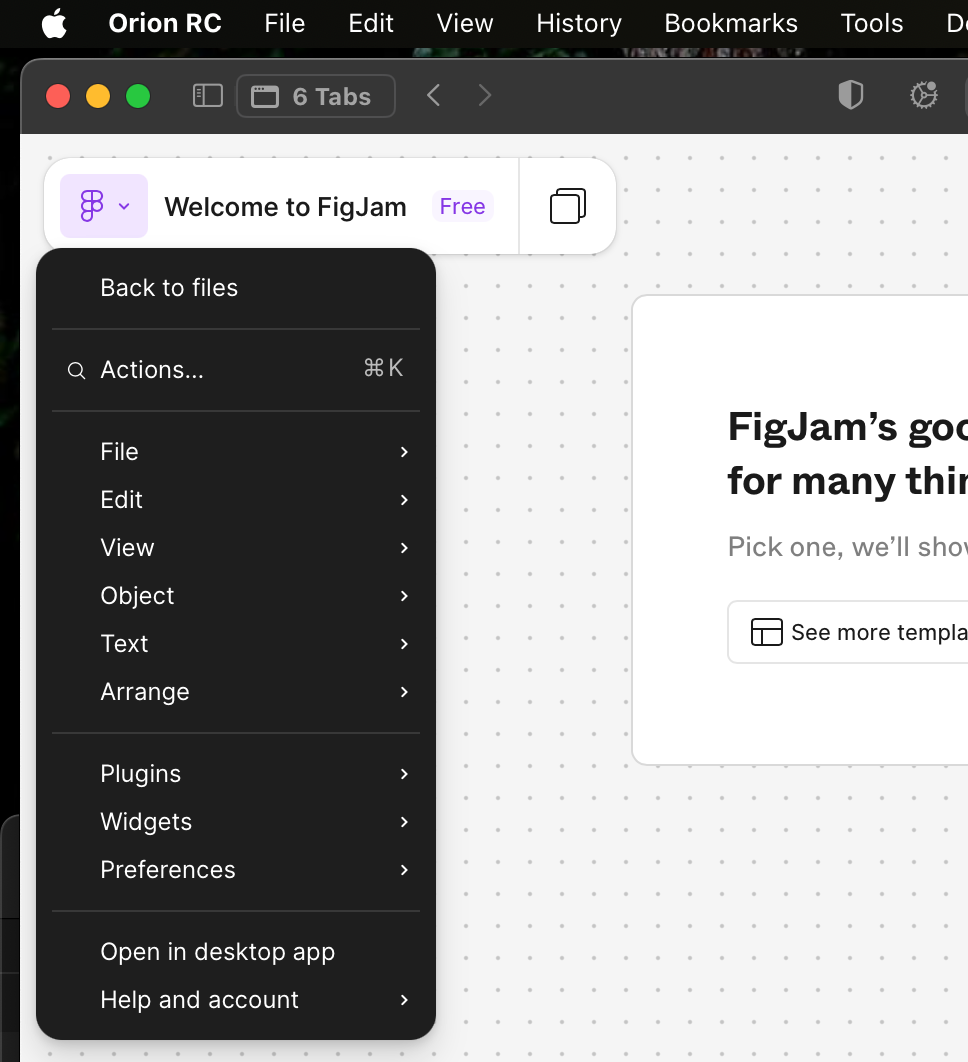This screenshot has width=968, height=1062.
Task: Click the Free plan badge
Action: click(x=462, y=206)
